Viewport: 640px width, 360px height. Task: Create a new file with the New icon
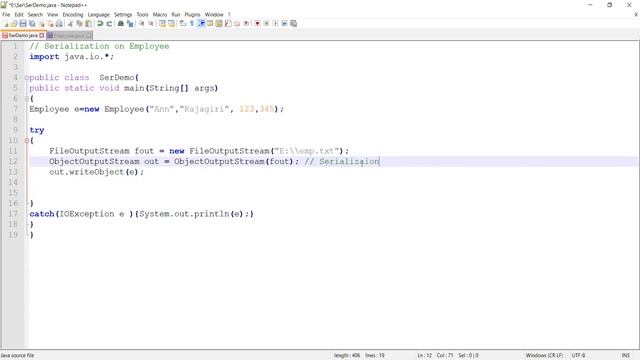7,24
